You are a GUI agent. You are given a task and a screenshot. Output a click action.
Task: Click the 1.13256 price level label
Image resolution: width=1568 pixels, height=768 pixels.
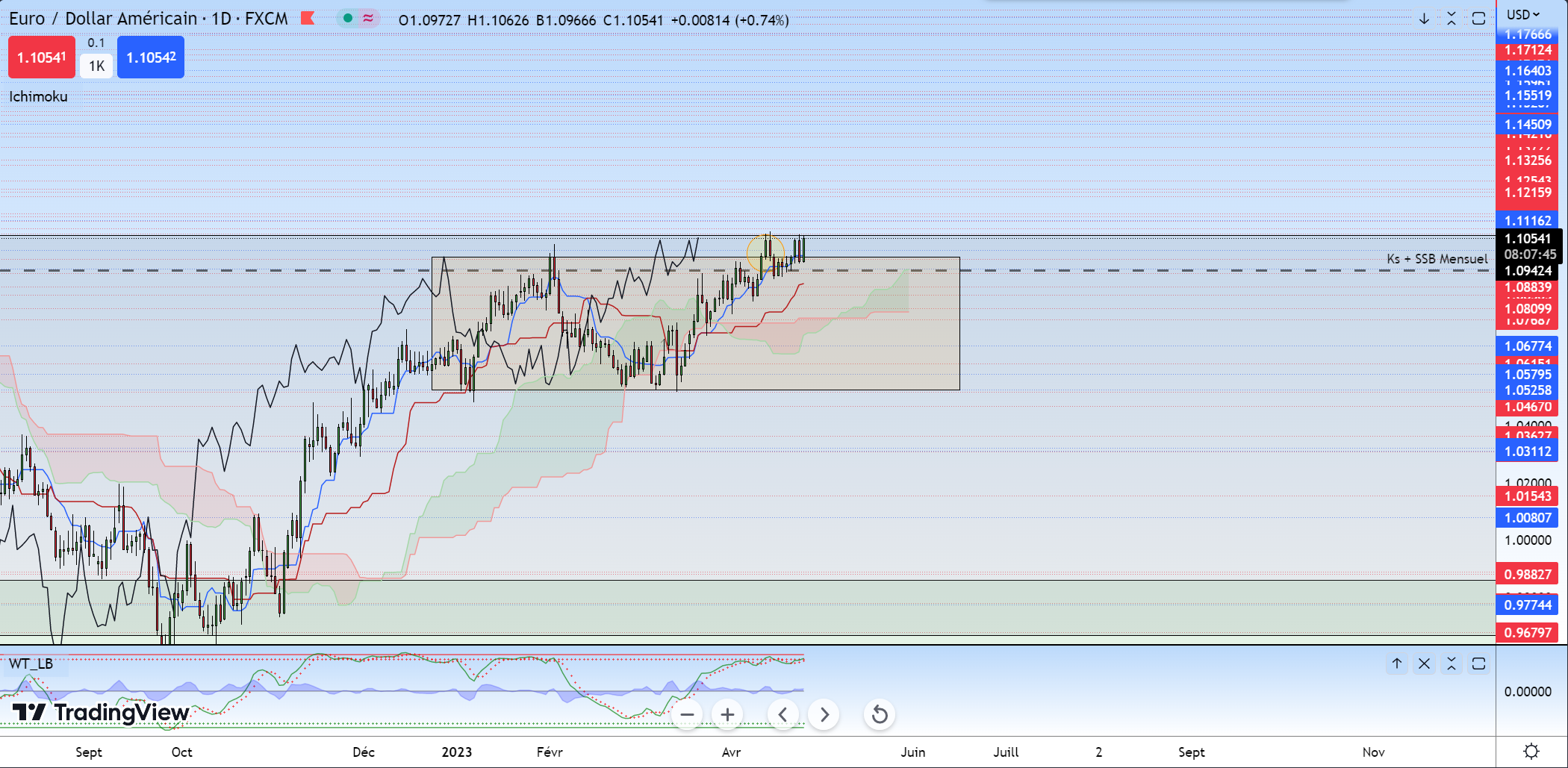coord(1528,160)
